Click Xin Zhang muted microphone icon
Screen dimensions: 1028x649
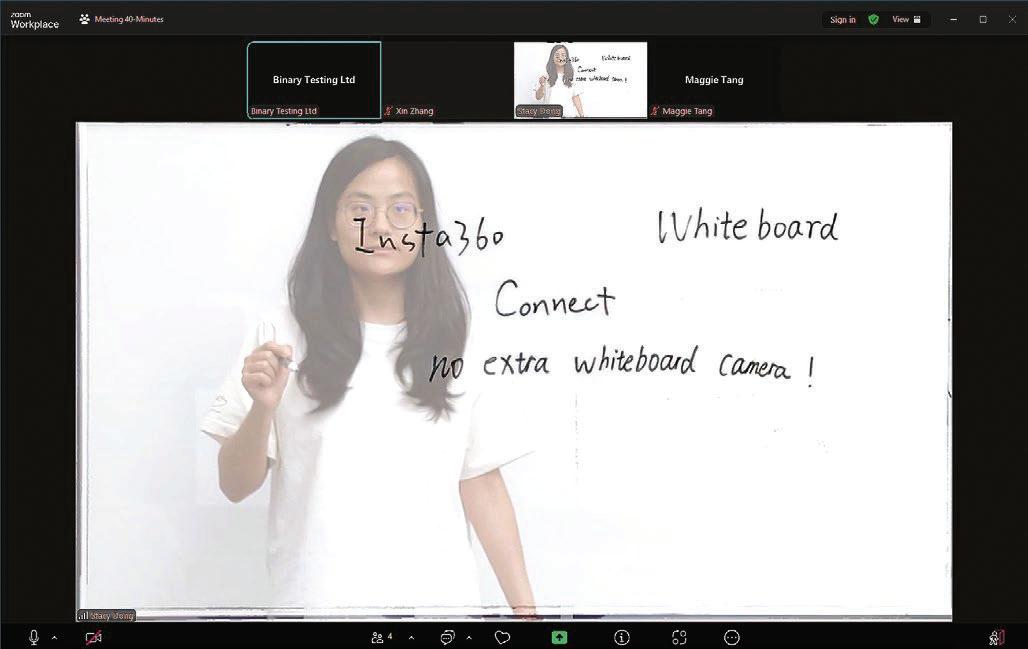click(388, 111)
